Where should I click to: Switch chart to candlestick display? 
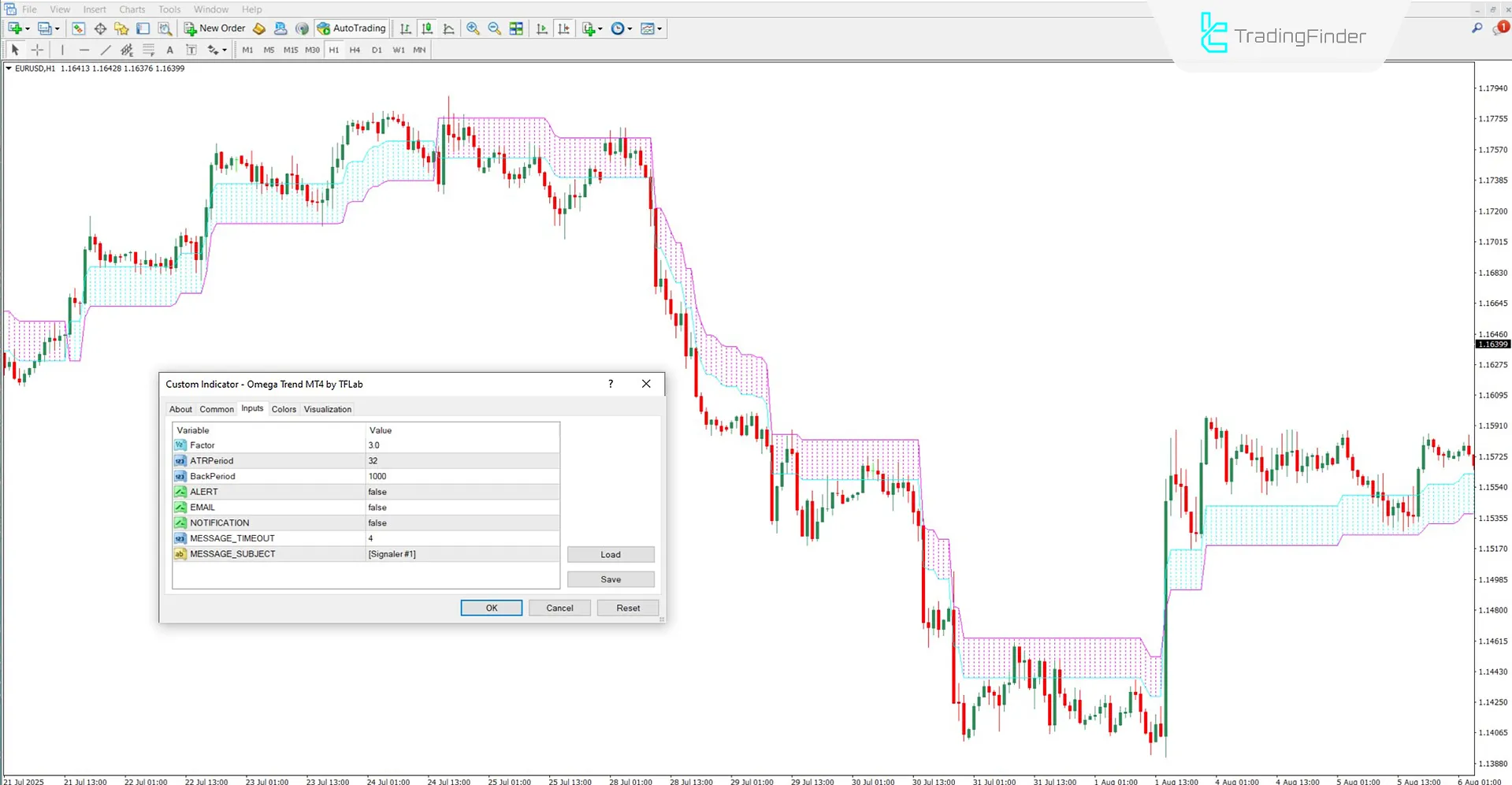tap(426, 28)
